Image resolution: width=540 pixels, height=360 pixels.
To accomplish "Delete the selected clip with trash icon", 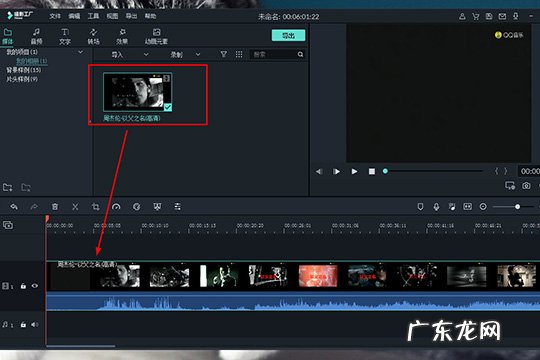I will (x=55, y=207).
